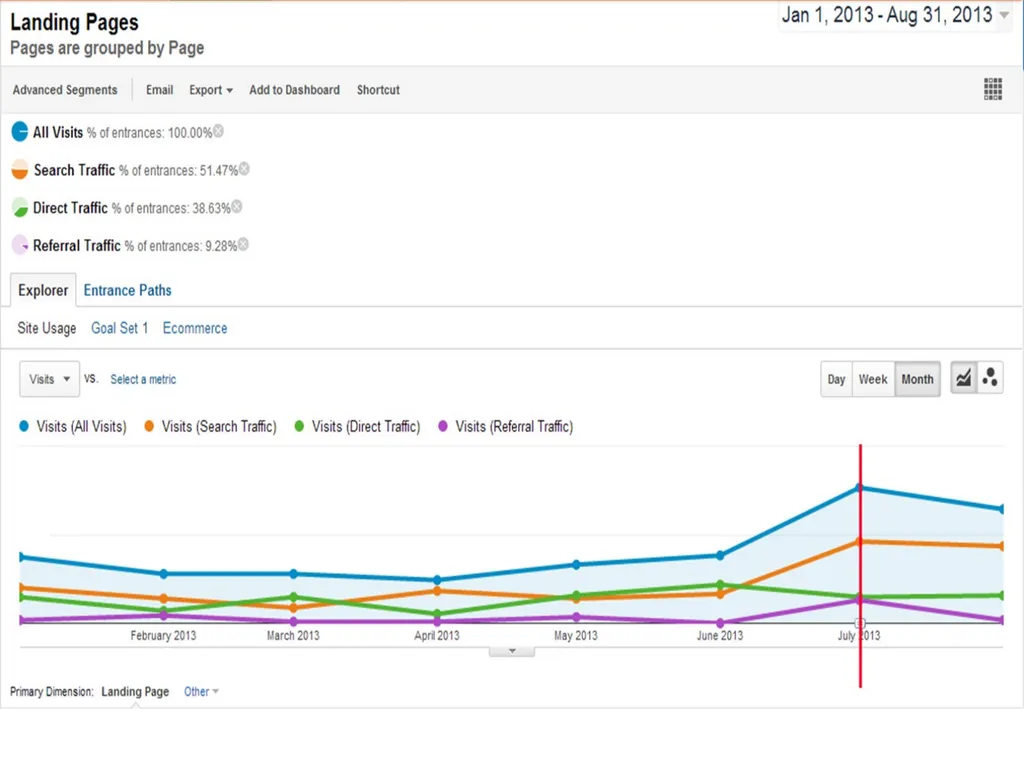
Task: Expand the chart annotations drawer arrow
Action: [x=512, y=651]
